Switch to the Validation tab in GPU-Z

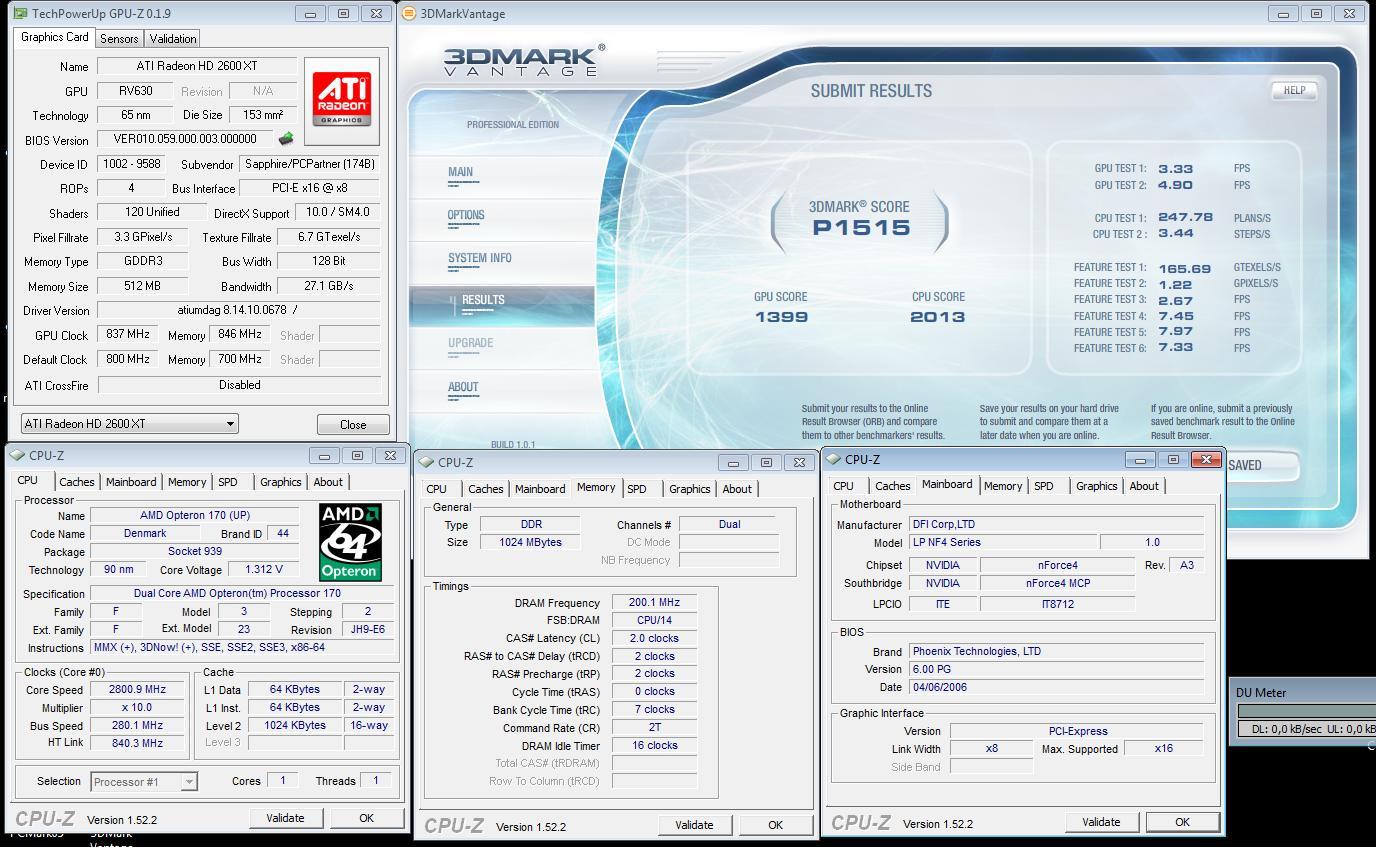tap(173, 38)
